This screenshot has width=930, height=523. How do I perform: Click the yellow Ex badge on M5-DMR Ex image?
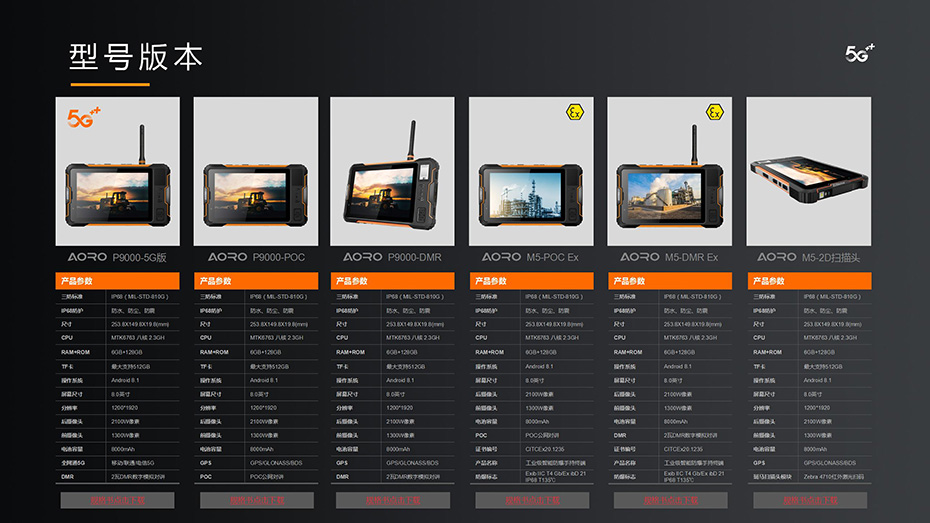click(714, 112)
